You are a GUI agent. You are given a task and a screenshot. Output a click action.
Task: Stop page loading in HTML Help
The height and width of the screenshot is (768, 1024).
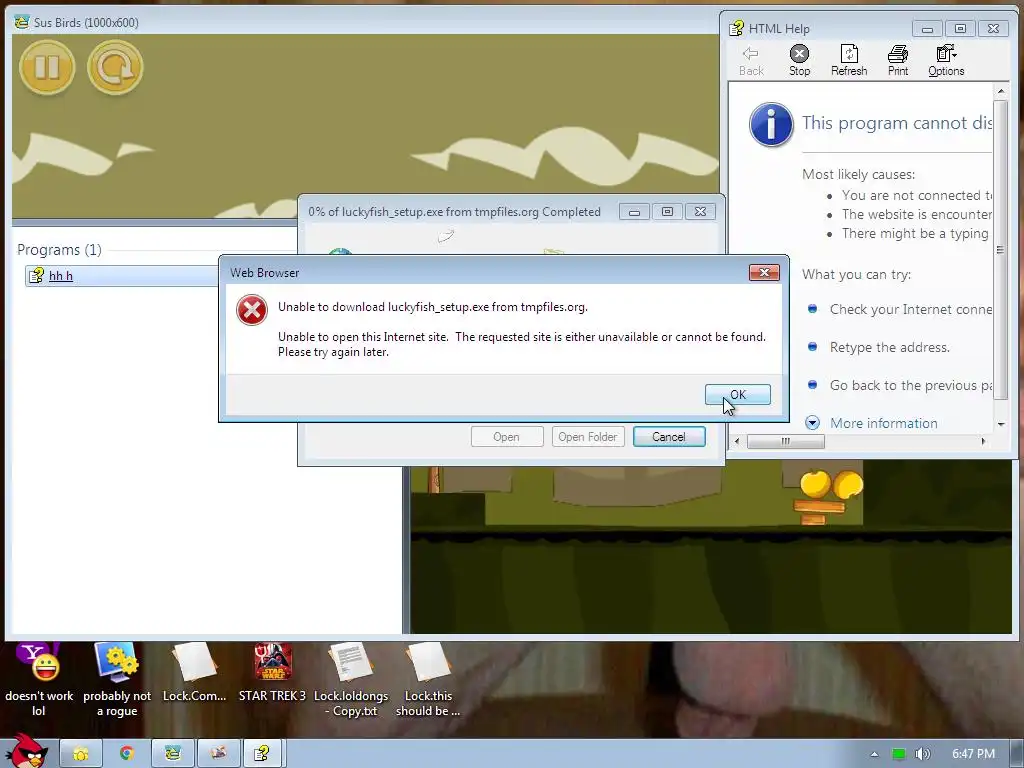tap(799, 61)
